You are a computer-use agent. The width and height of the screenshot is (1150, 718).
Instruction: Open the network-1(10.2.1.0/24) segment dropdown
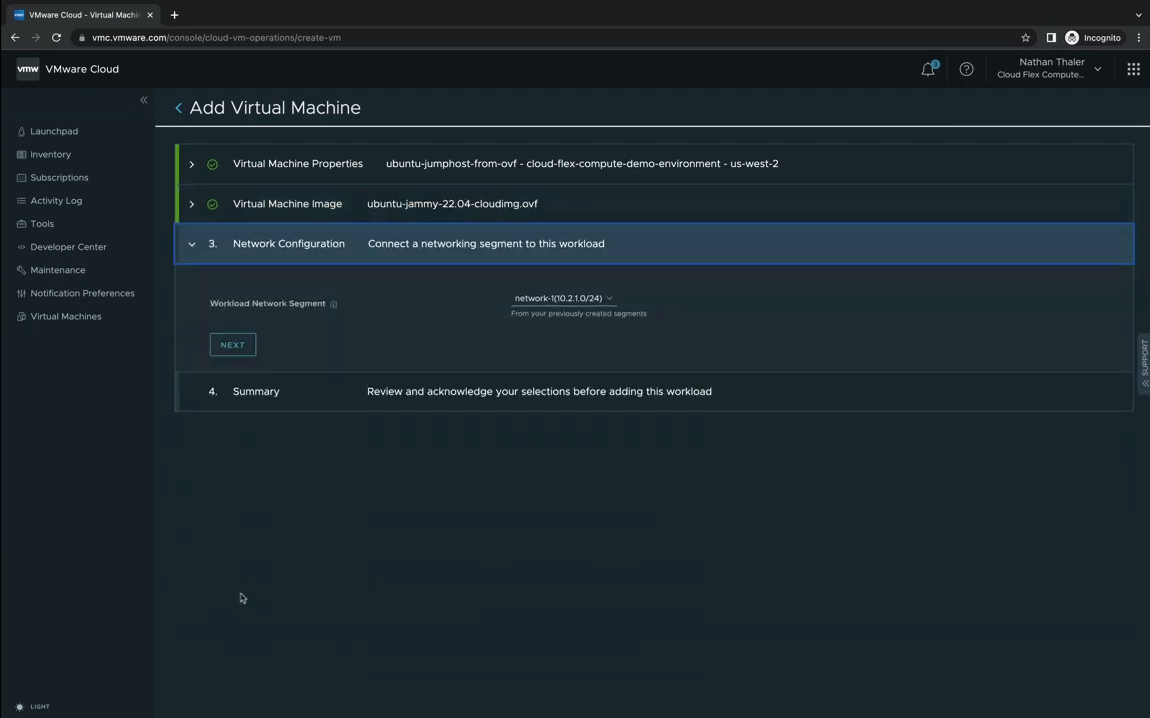point(563,298)
